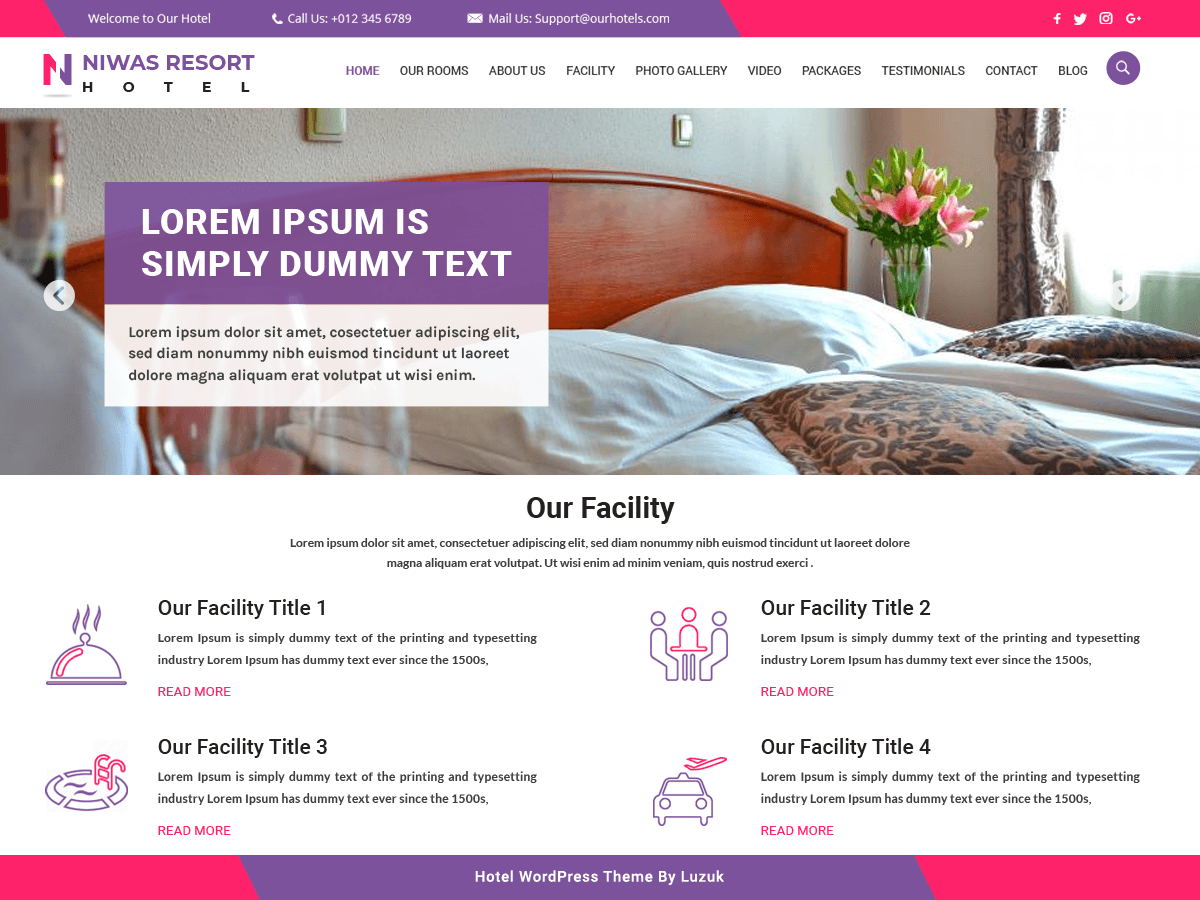Open the Facebook social icon
The width and height of the screenshot is (1200, 900).
(1057, 18)
